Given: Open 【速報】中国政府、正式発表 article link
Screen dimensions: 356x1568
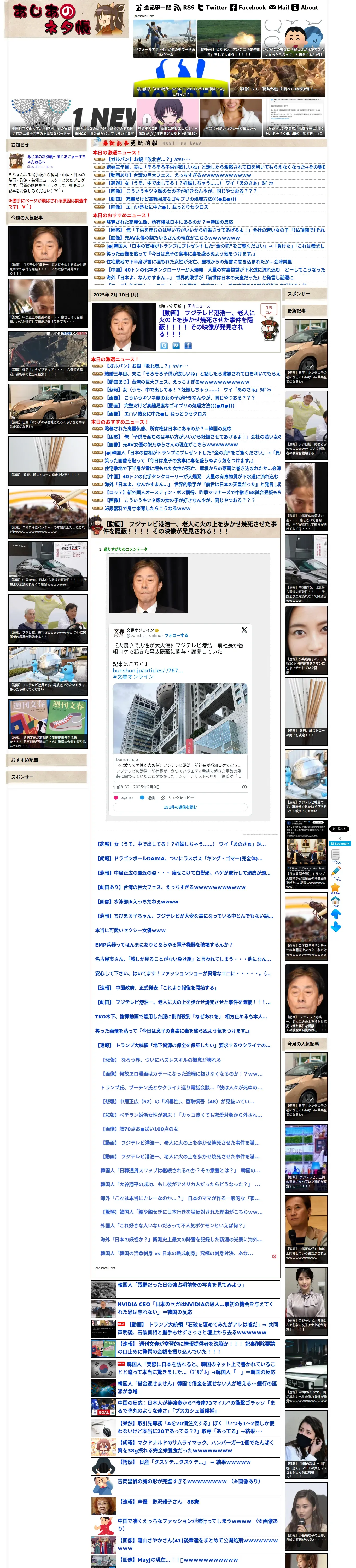Looking at the screenshot, I should pyautogui.click(x=157, y=988).
